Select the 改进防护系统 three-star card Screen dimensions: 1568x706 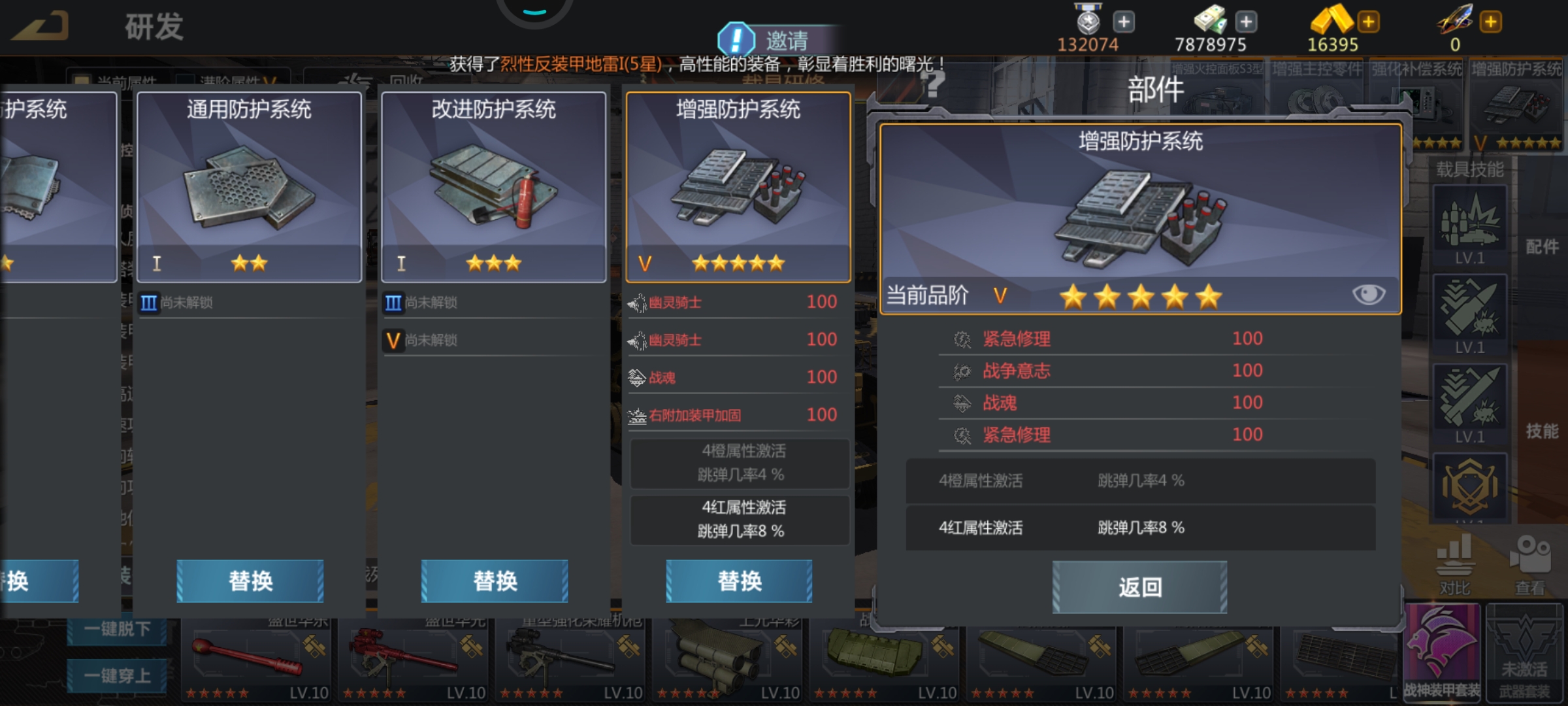(493, 187)
